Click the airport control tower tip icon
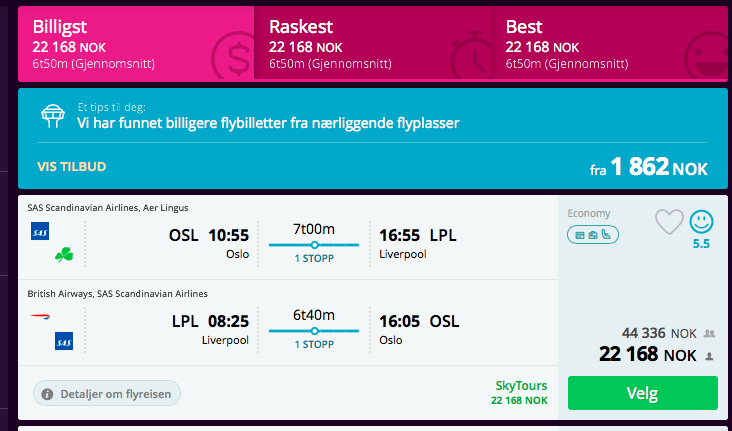Viewport: 732px width, 431px height. 52,116
